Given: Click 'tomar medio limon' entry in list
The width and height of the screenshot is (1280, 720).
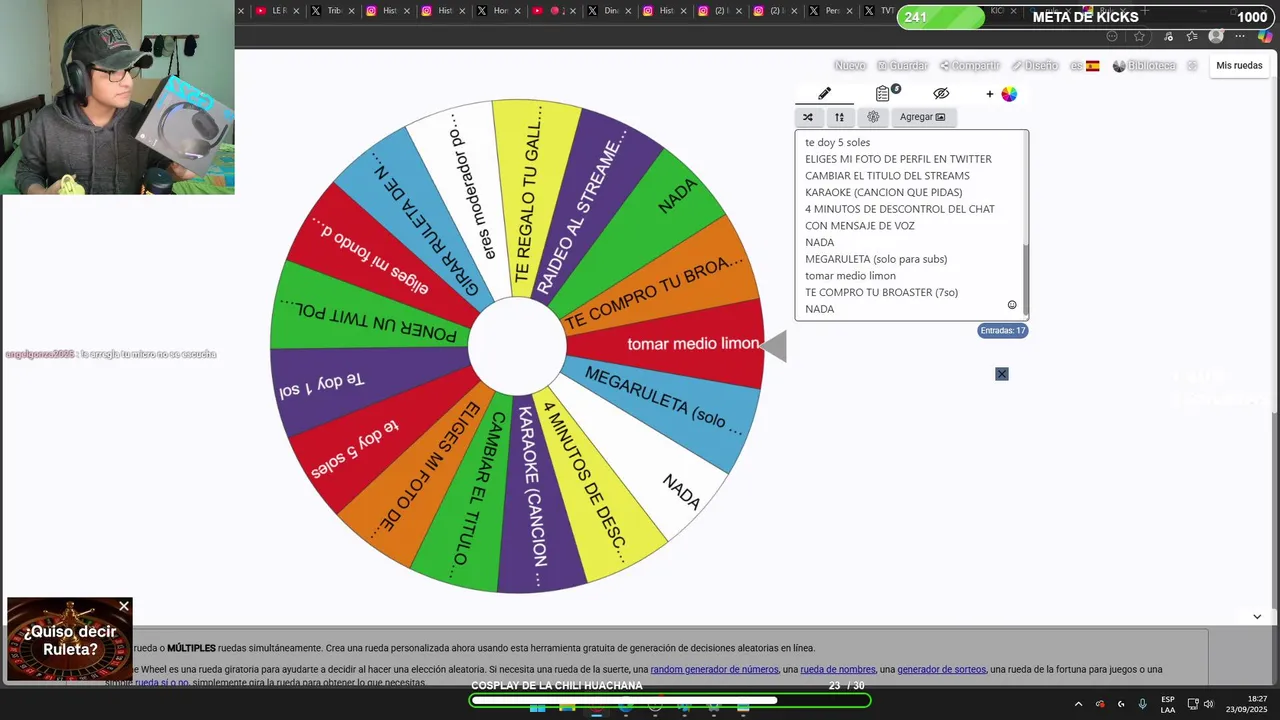Looking at the screenshot, I should (850, 276).
